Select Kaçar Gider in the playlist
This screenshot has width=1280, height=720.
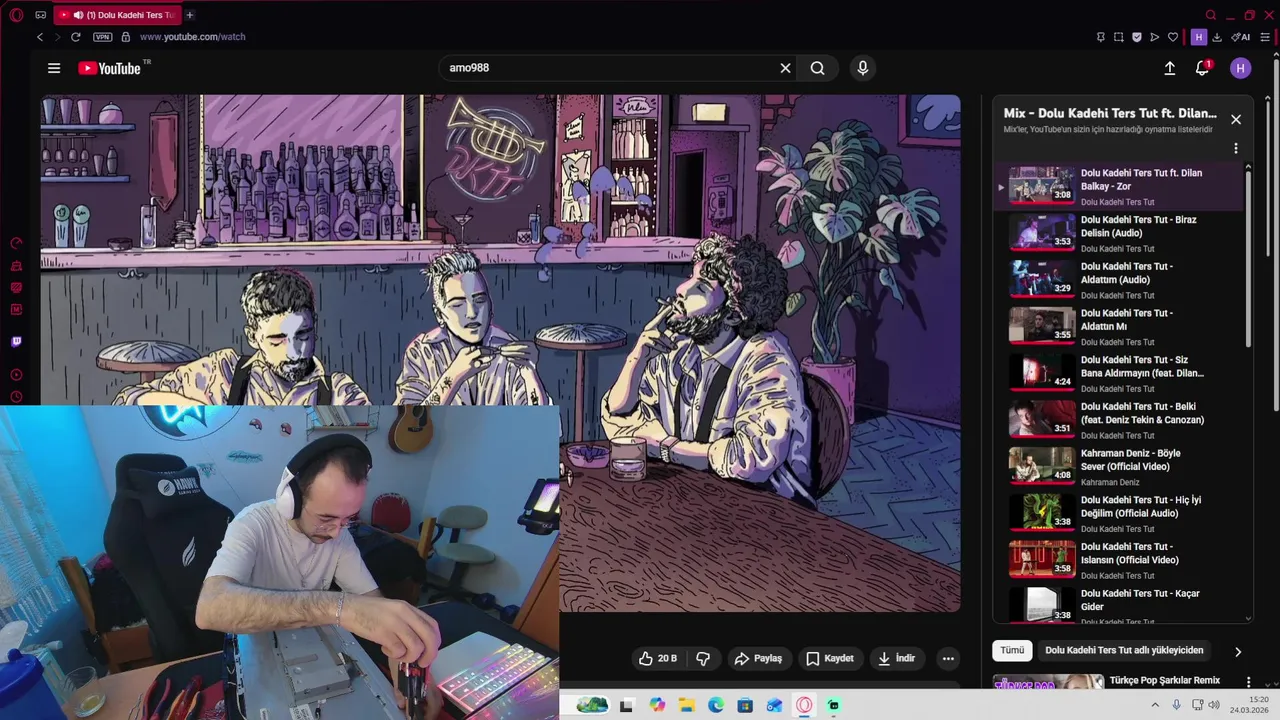coord(1120,605)
